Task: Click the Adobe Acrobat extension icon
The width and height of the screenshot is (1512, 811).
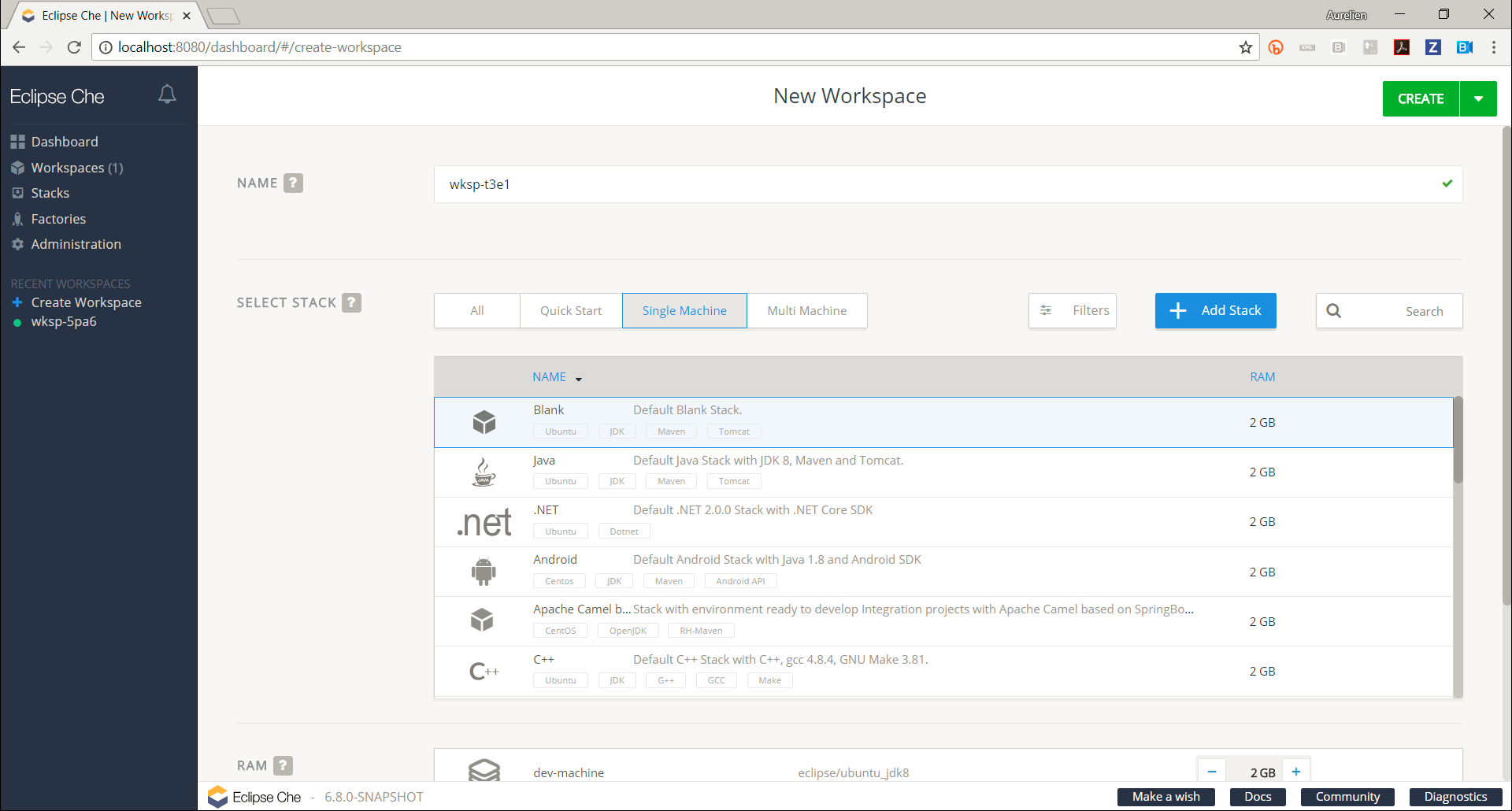Action: click(1402, 47)
